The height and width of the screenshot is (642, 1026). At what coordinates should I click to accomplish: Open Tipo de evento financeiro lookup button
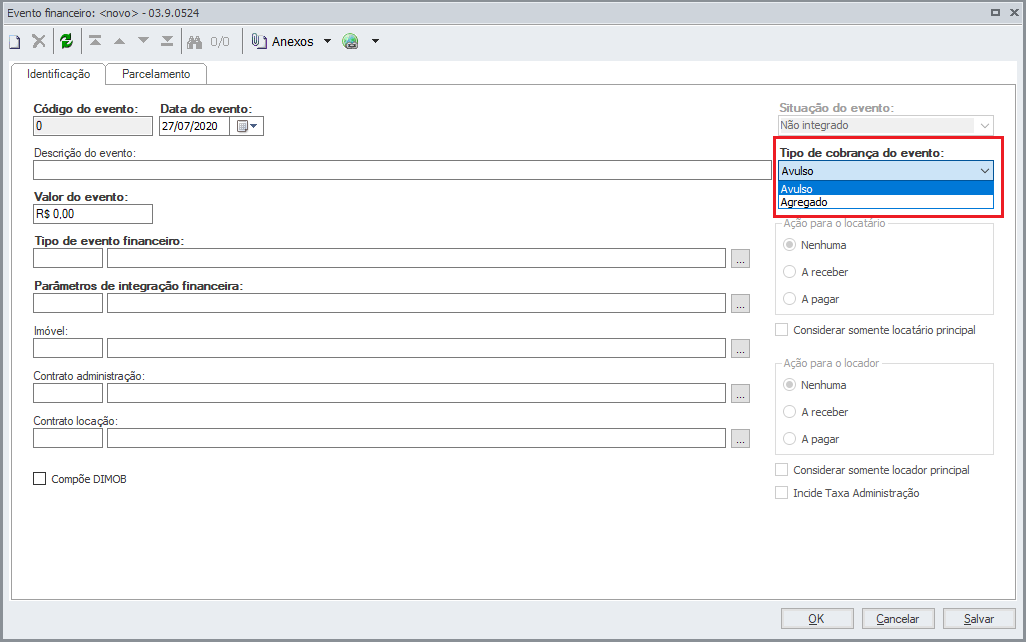tap(740, 259)
